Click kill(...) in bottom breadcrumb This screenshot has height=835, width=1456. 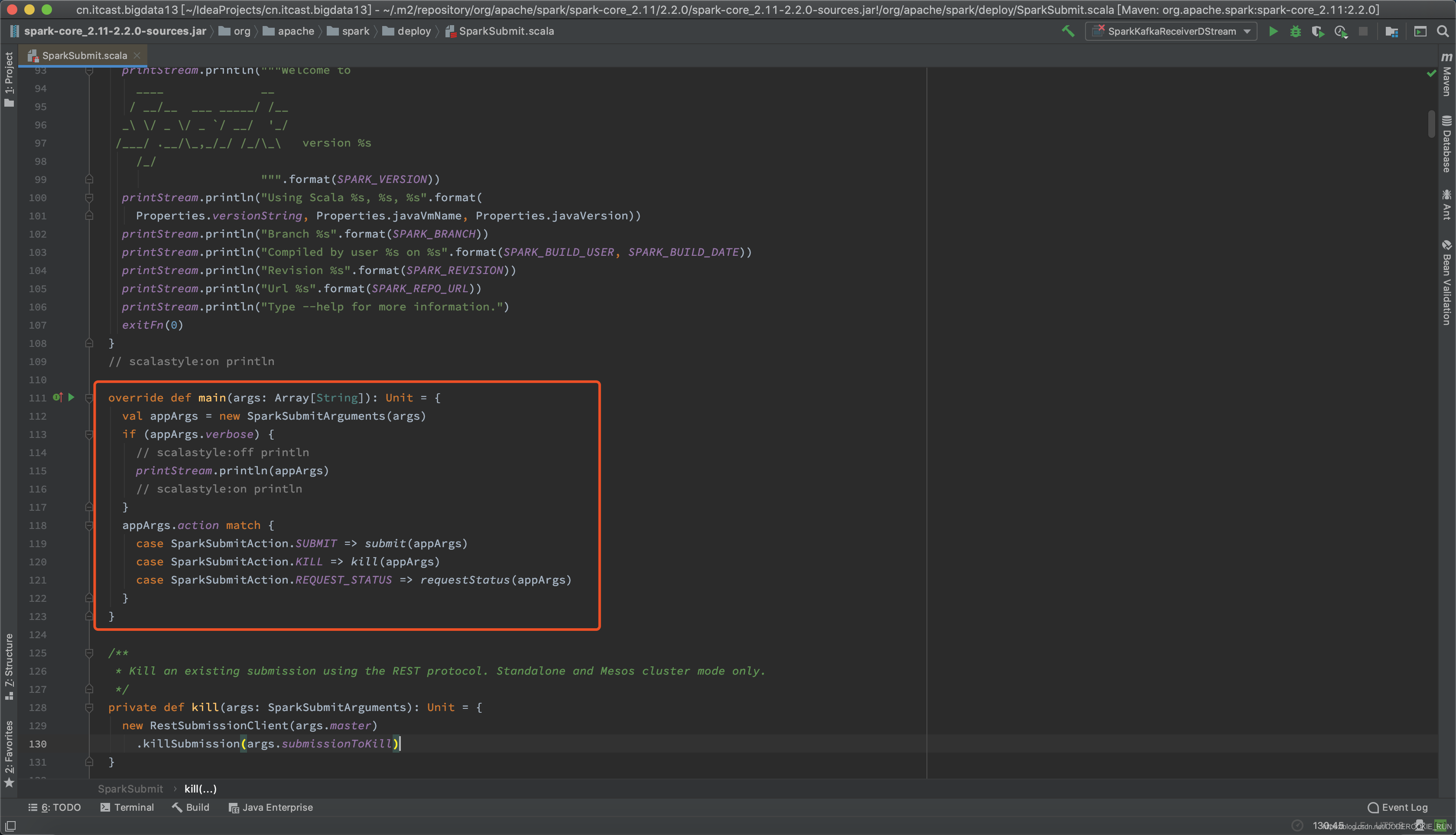(201, 789)
